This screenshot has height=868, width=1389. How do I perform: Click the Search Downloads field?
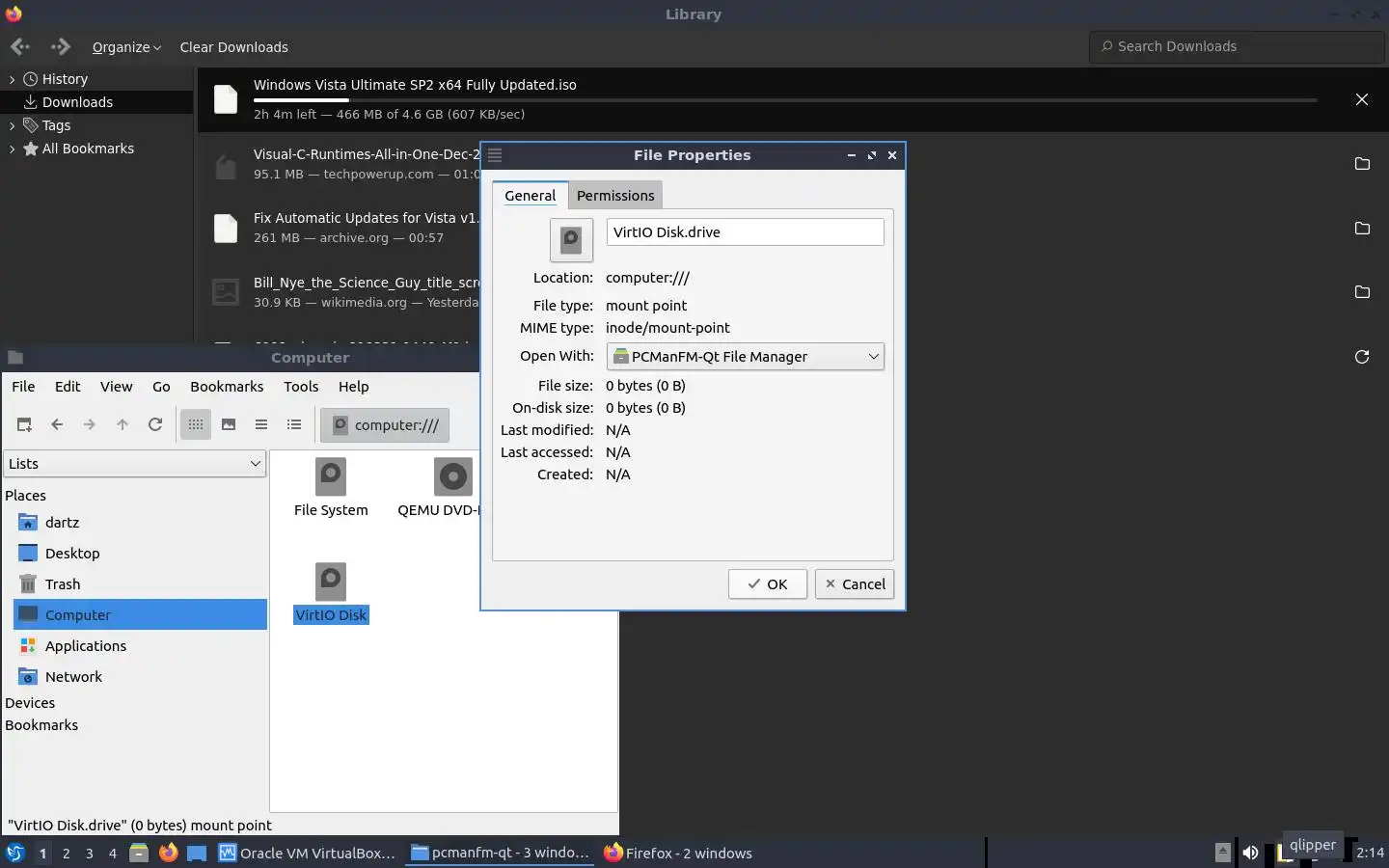pyautogui.click(x=1238, y=46)
